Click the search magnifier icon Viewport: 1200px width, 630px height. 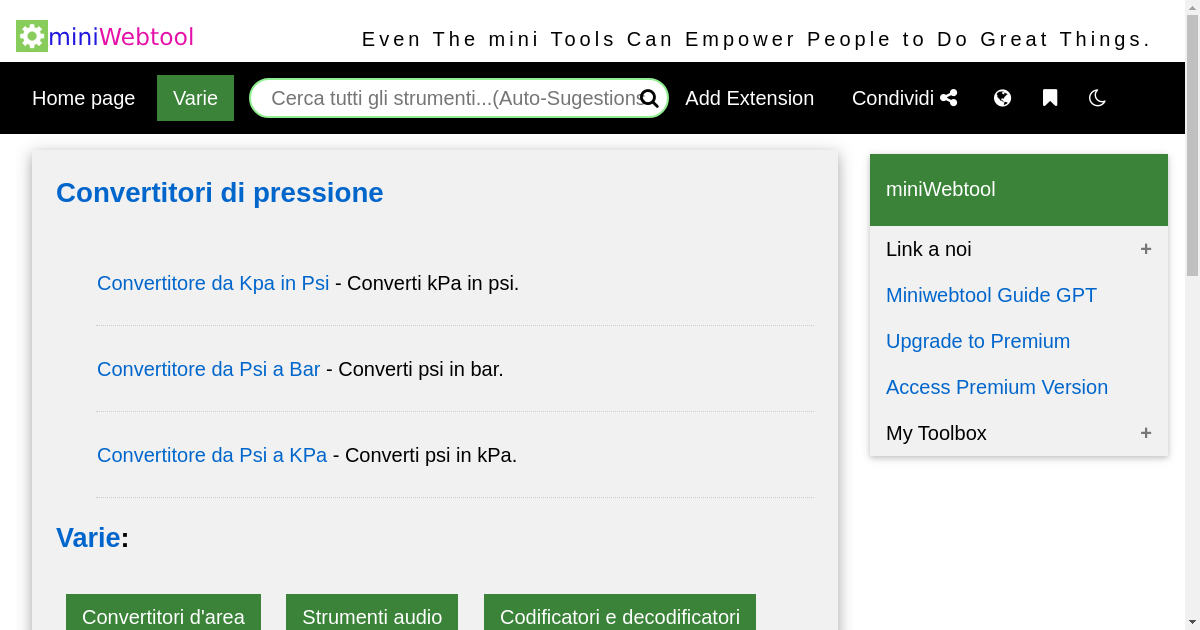(649, 98)
